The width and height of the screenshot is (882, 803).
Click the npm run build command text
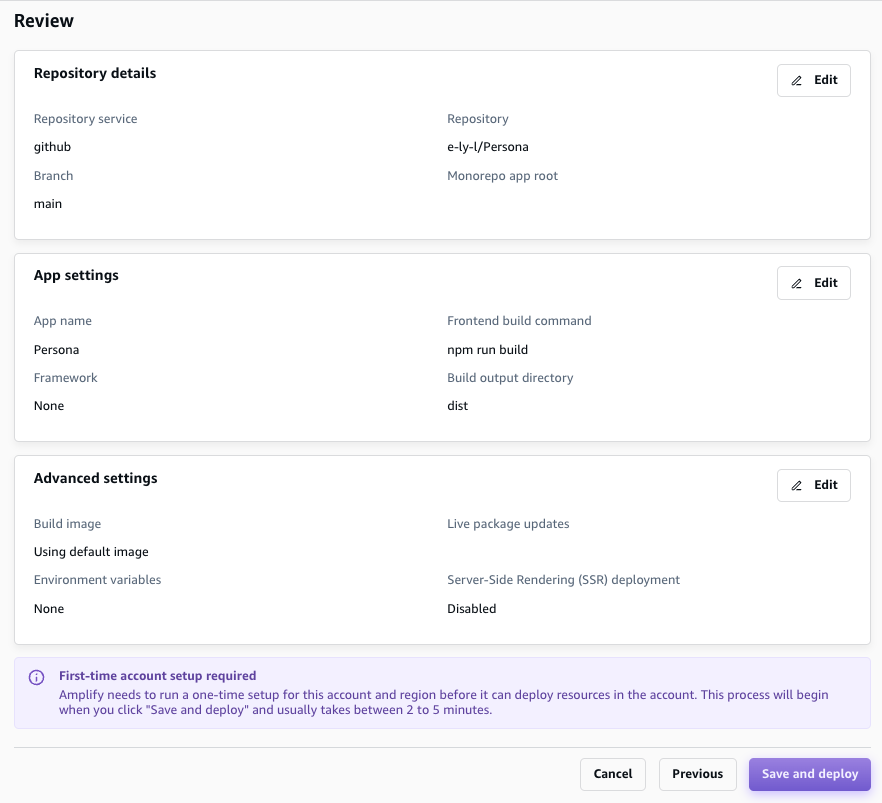coord(487,350)
